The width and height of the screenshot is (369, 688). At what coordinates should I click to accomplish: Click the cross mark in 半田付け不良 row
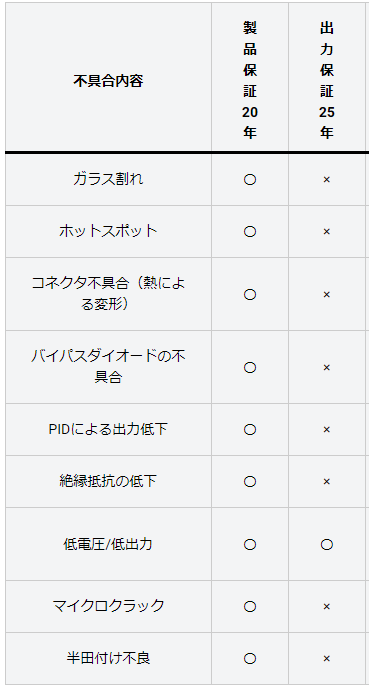pos(326,659)
